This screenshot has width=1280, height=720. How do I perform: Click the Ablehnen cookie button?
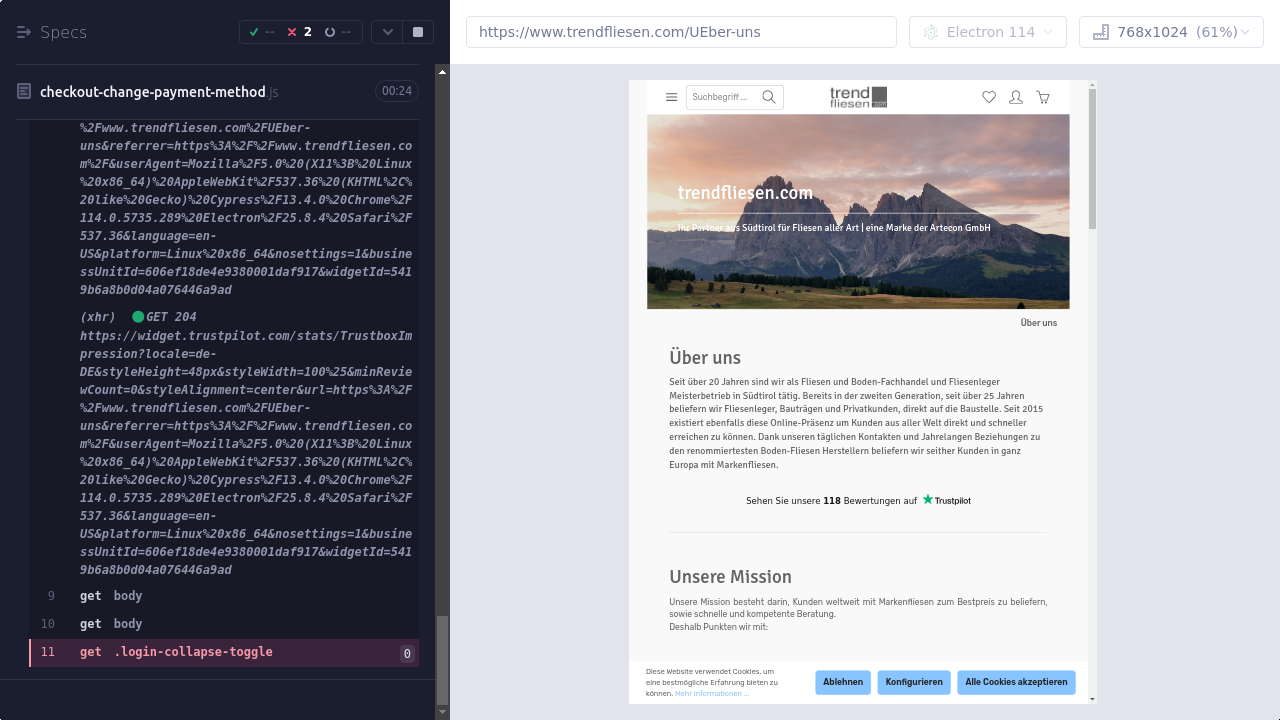coord(843,682)
